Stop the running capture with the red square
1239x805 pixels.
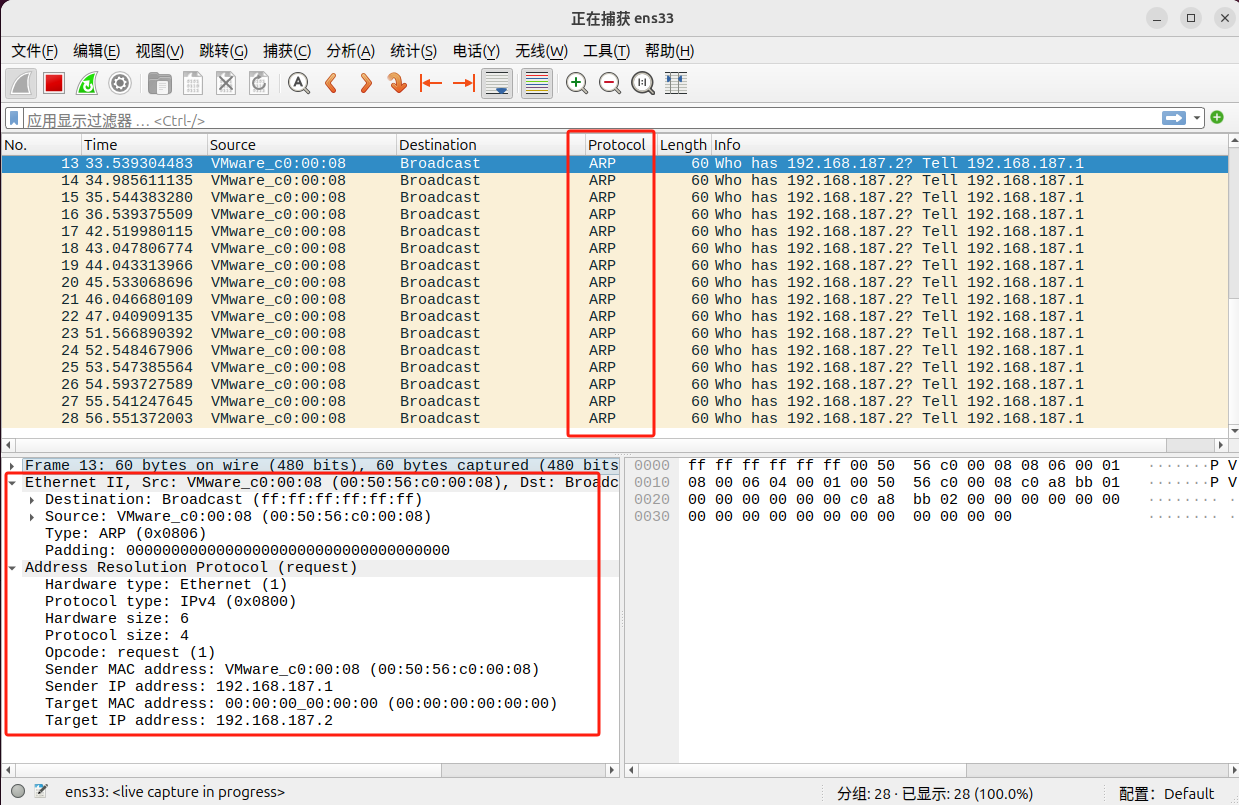point(54,84)
